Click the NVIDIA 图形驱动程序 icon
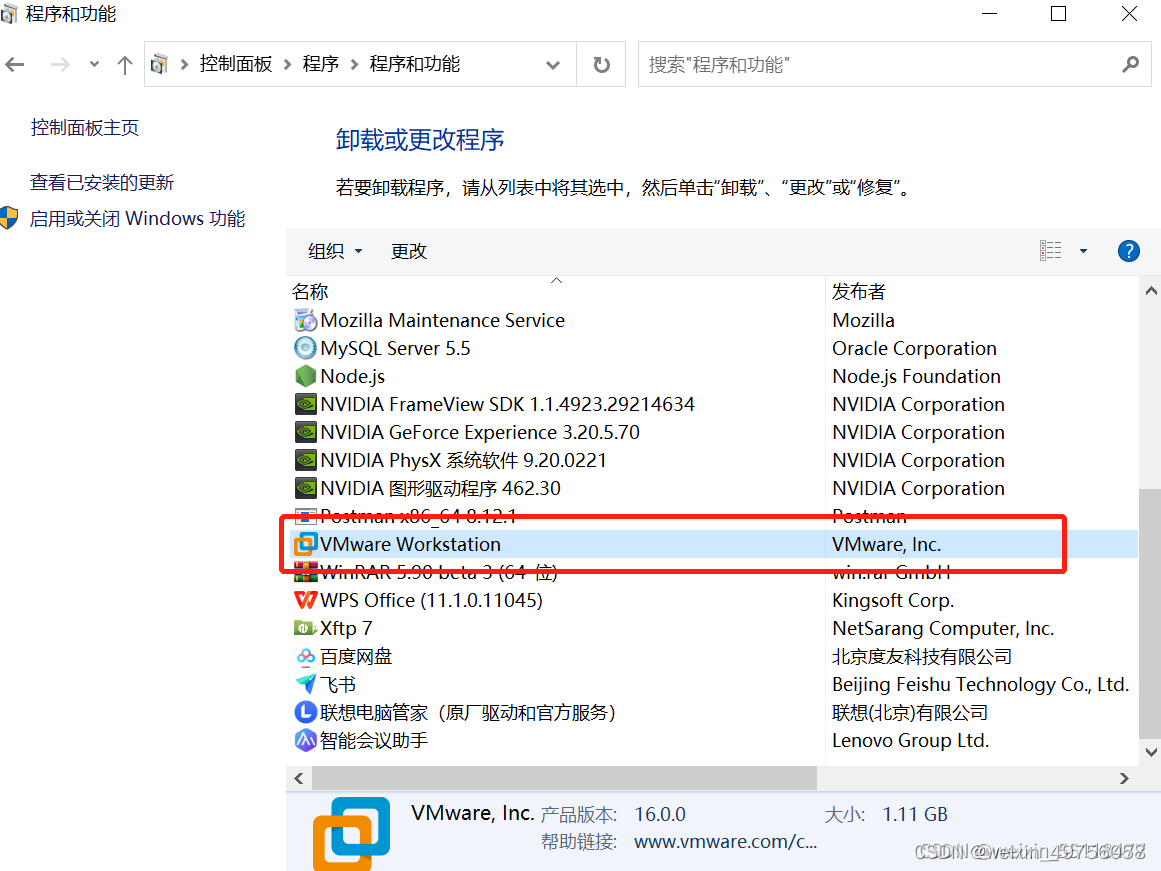Screen dimensions: 1161x871 [x=305, y=489]
